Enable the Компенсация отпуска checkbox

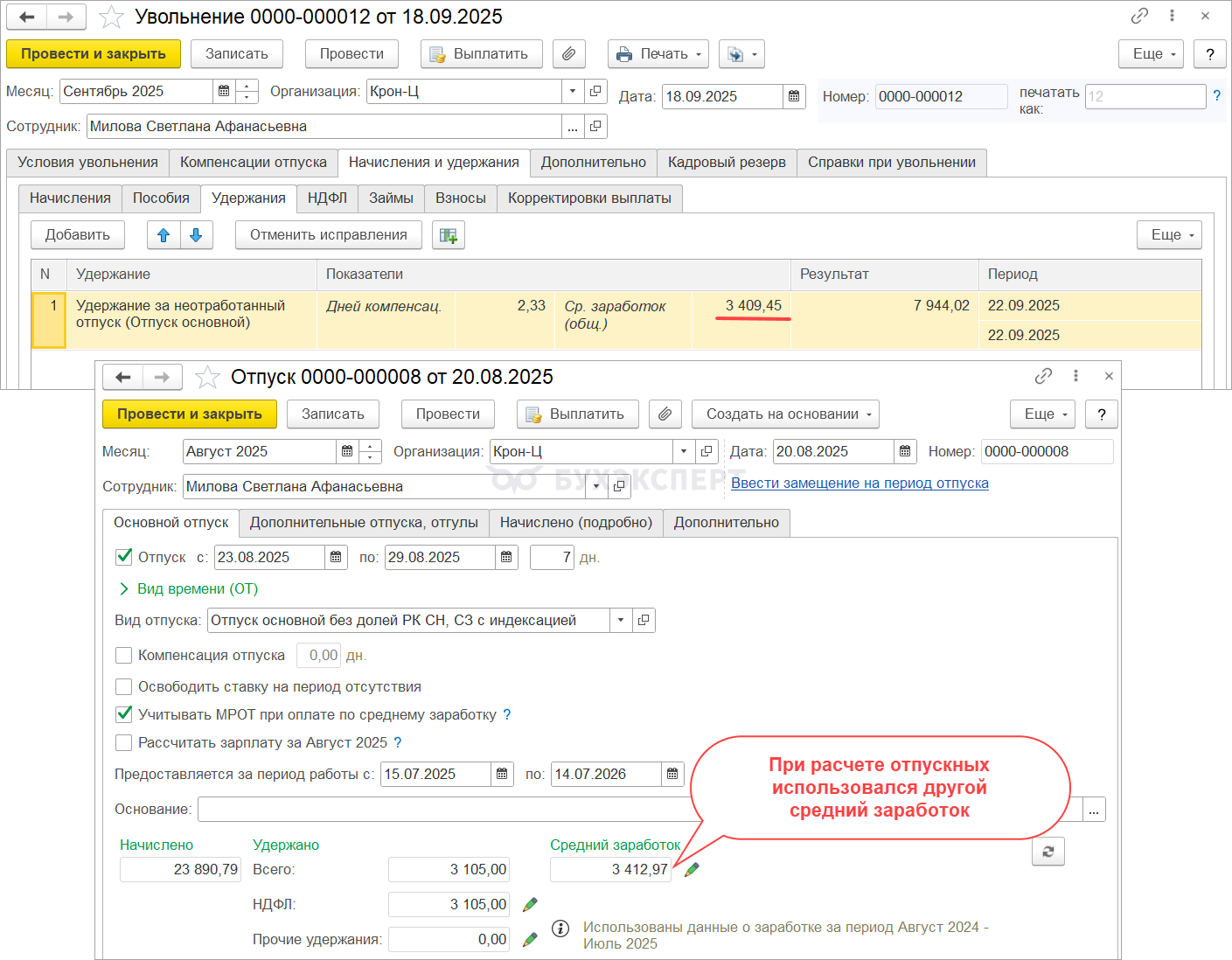click(x=124, y=655)
